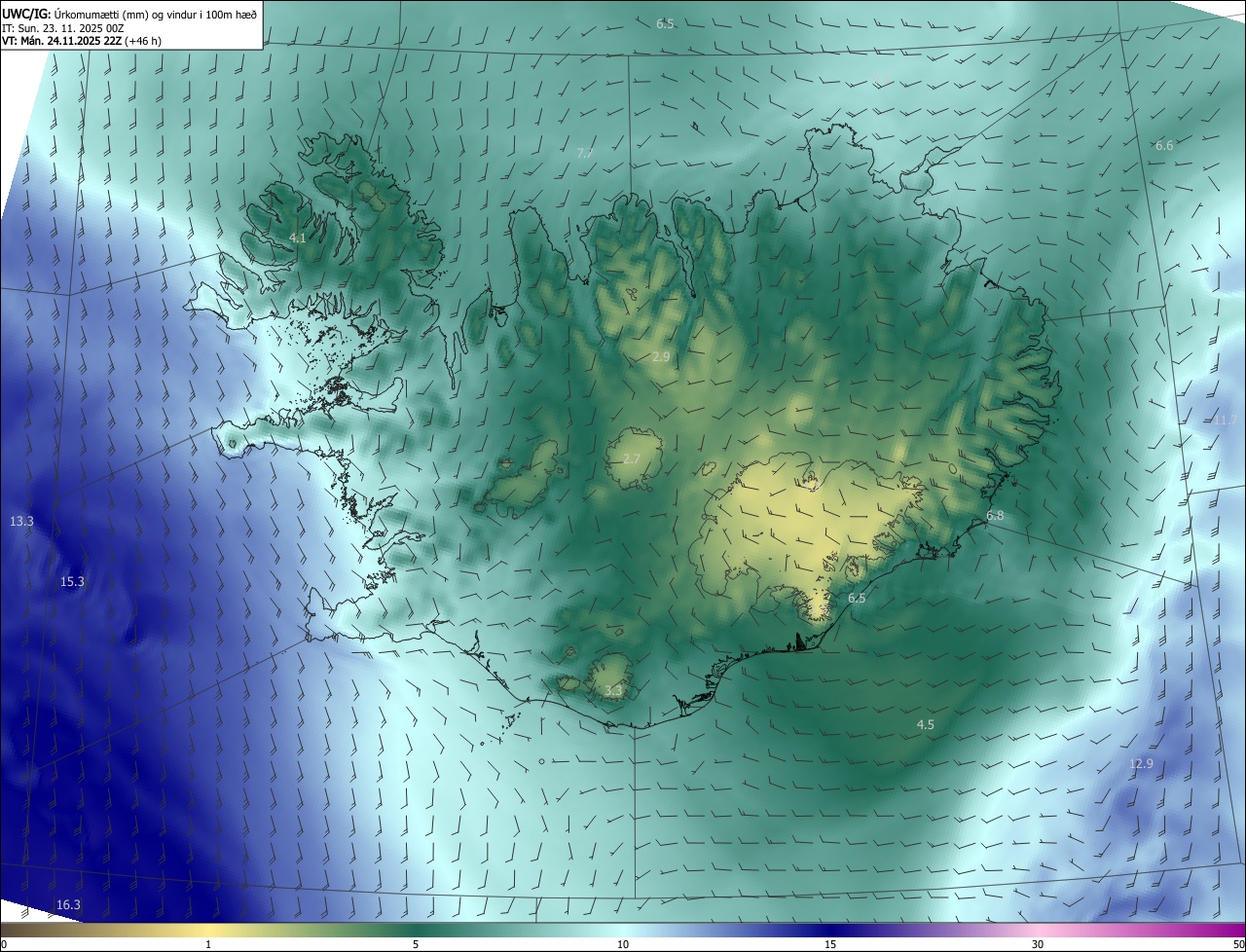The image size is (1246, 952).
Task: Click the 6.8 value on the east coast
Action: (995, 515)
